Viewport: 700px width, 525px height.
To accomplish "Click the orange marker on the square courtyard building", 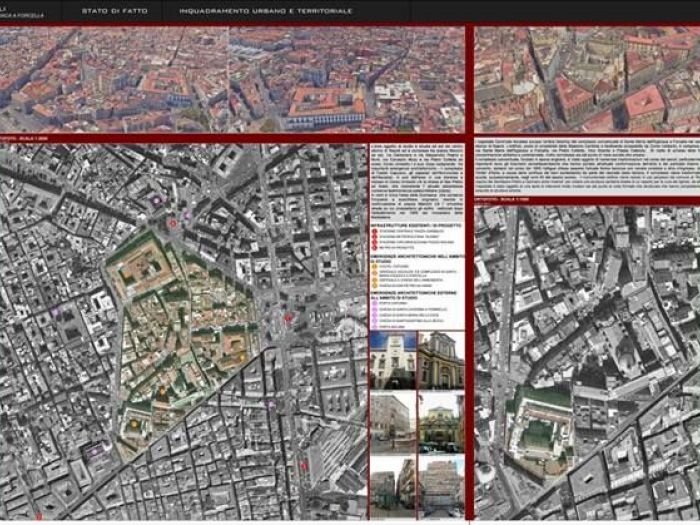I will pos(242,358).
